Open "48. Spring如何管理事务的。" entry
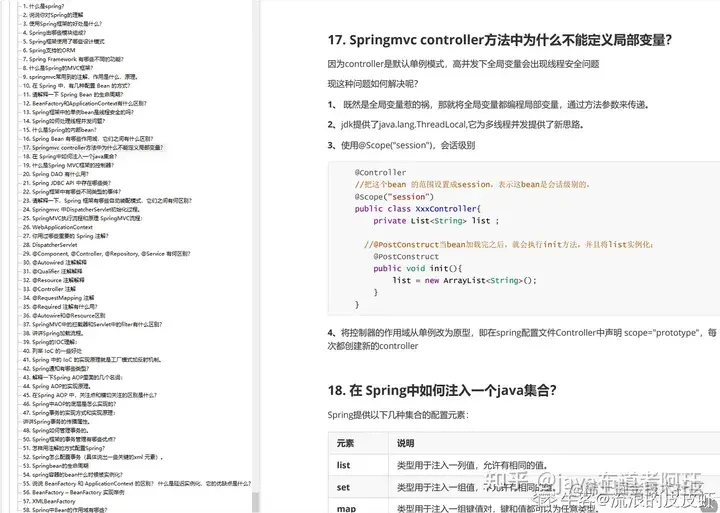Screen dimensions: 720x513 55,430
